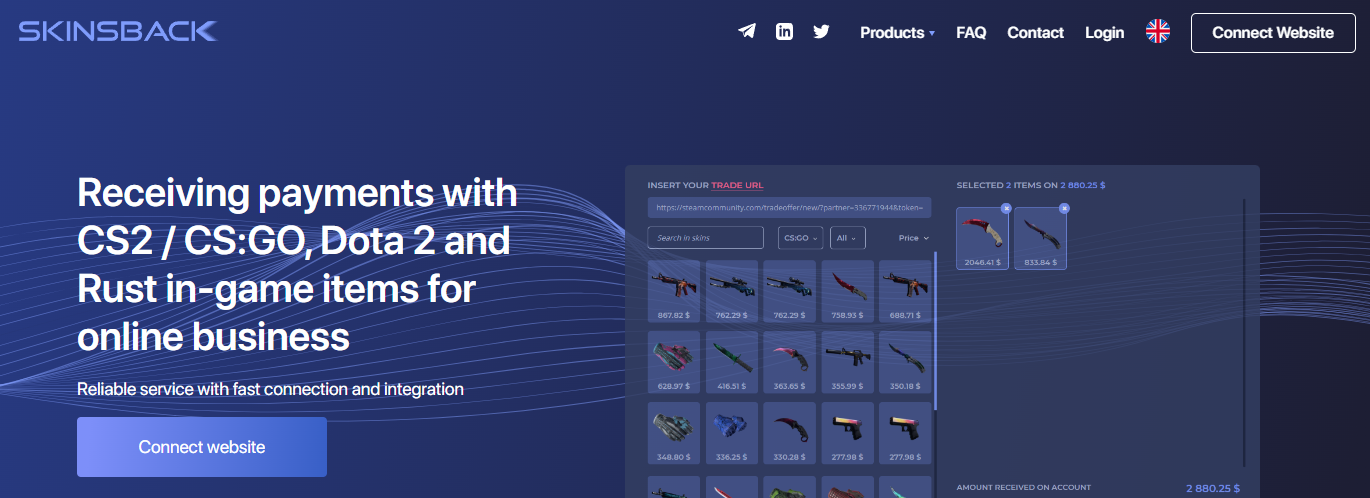Select the 628.97 $ gloves skin
Screen dimensions: 1370x498
click(674, 361)
